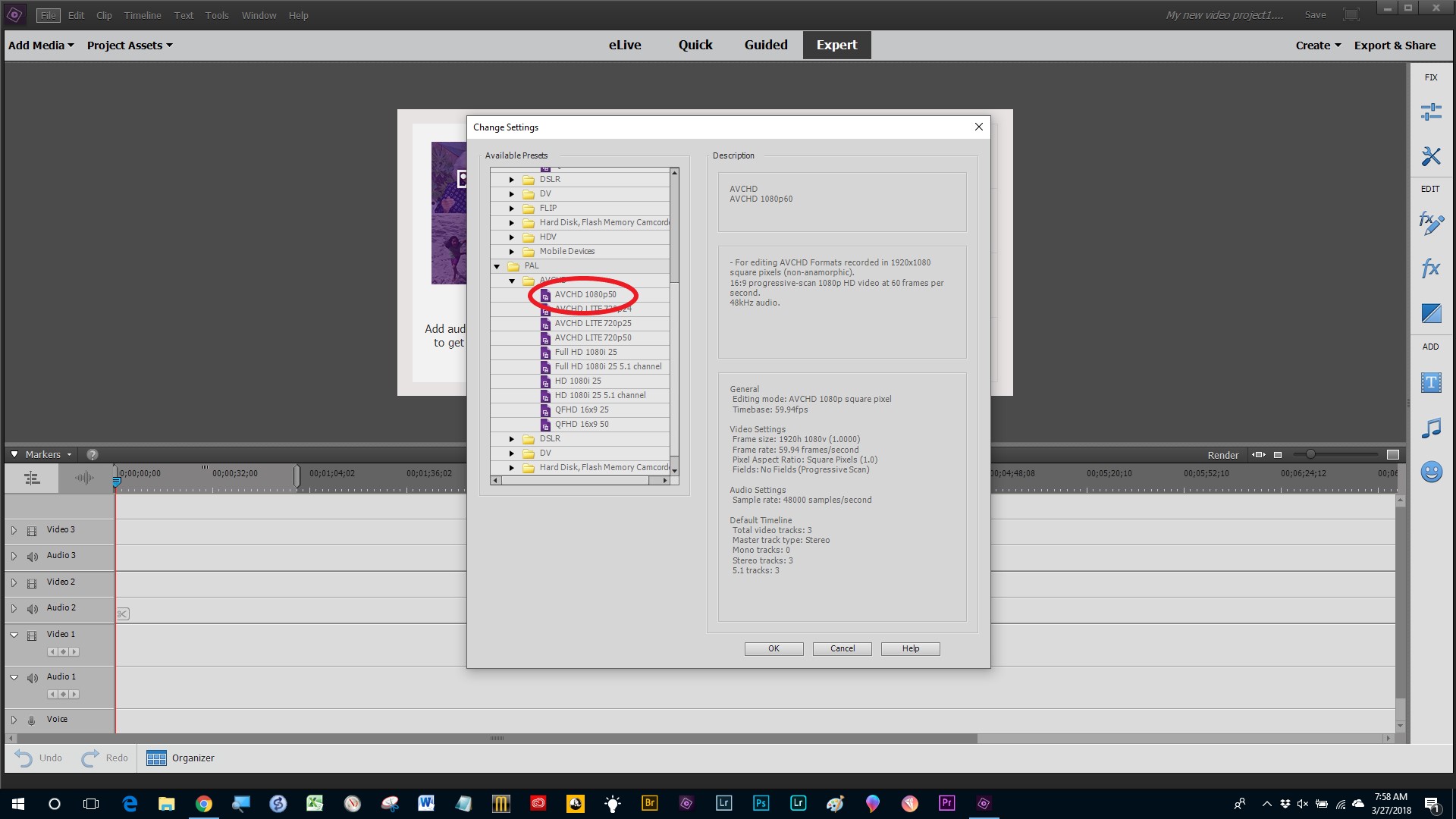Expand the Mobile Devices folder
The height and width of the screenshot is (819, 1456).
click(x=512, y=252)
